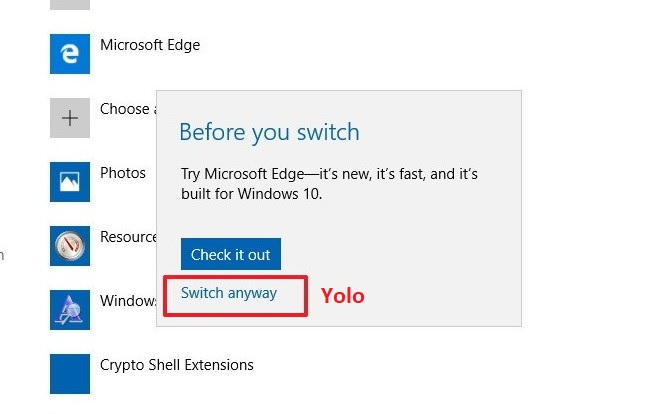651x414 pixels.
Task: Click the Switch anyway link
Action: [x=229, y=293]
